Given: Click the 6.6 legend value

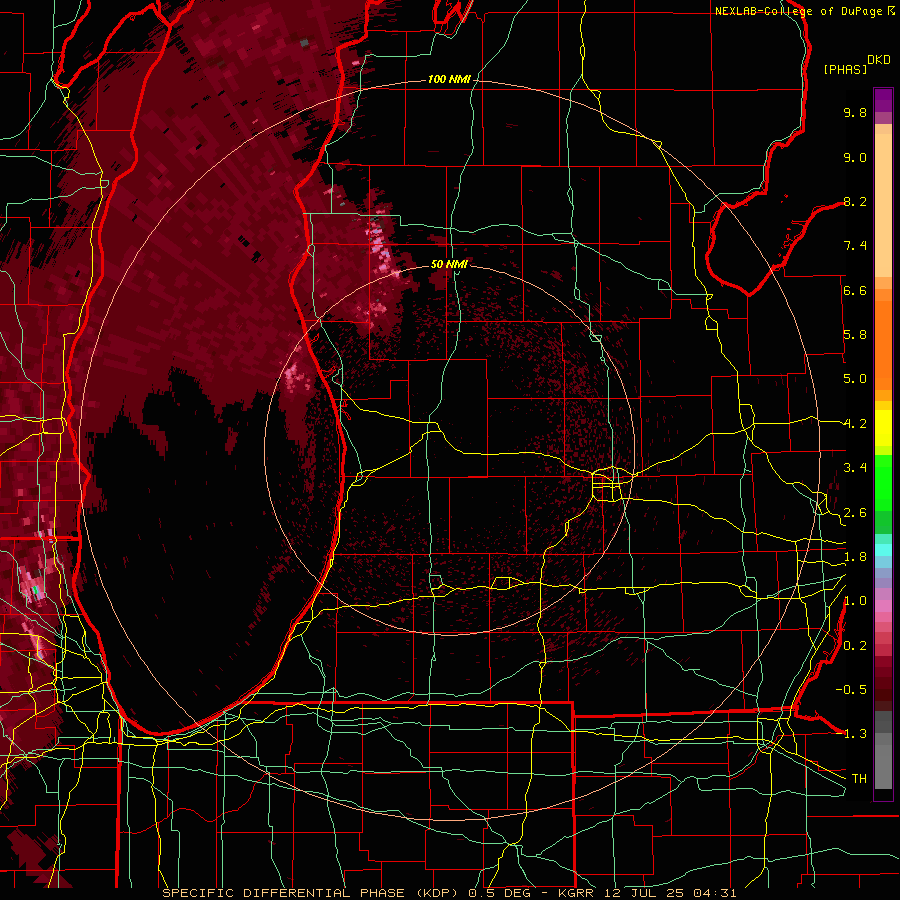Looking at the screenshot, I should coord(855,290).
